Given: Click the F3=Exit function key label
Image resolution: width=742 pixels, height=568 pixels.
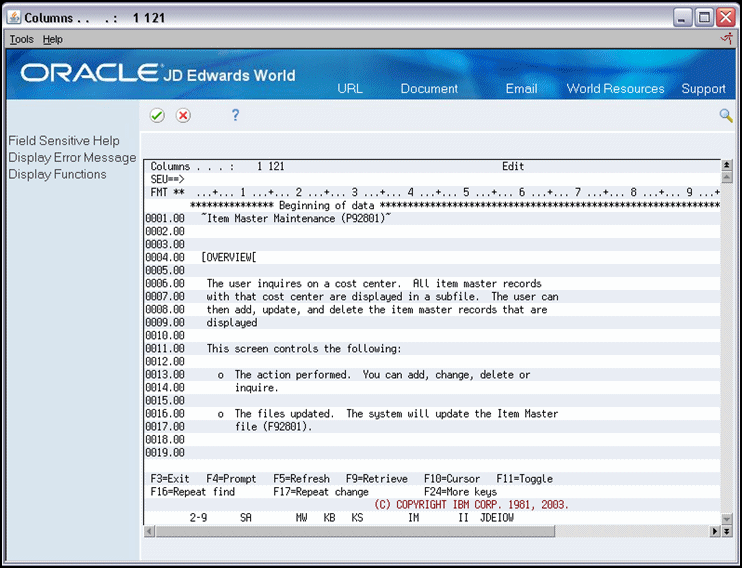Looking at the screenshot, I should 170,479.
